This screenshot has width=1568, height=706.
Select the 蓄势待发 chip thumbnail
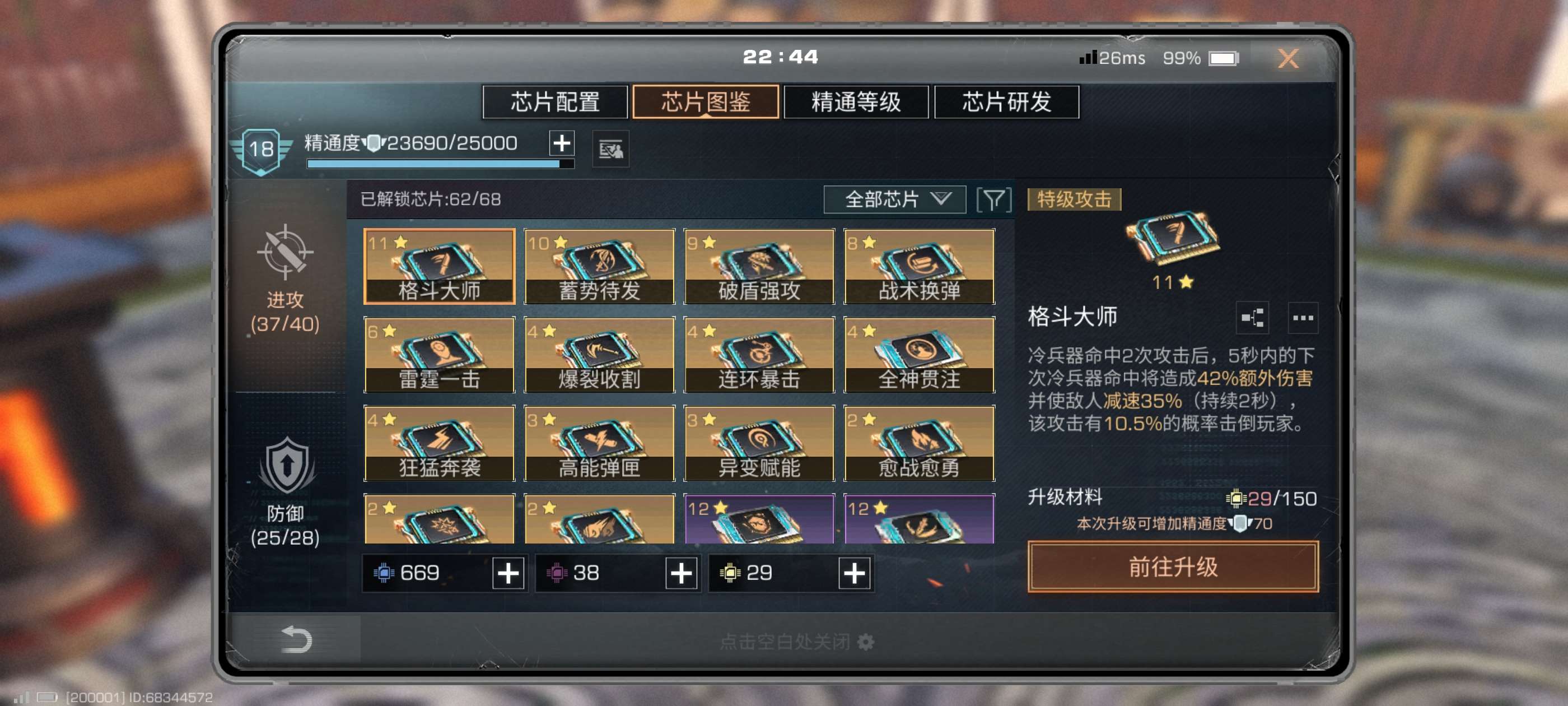coord(599,266)
